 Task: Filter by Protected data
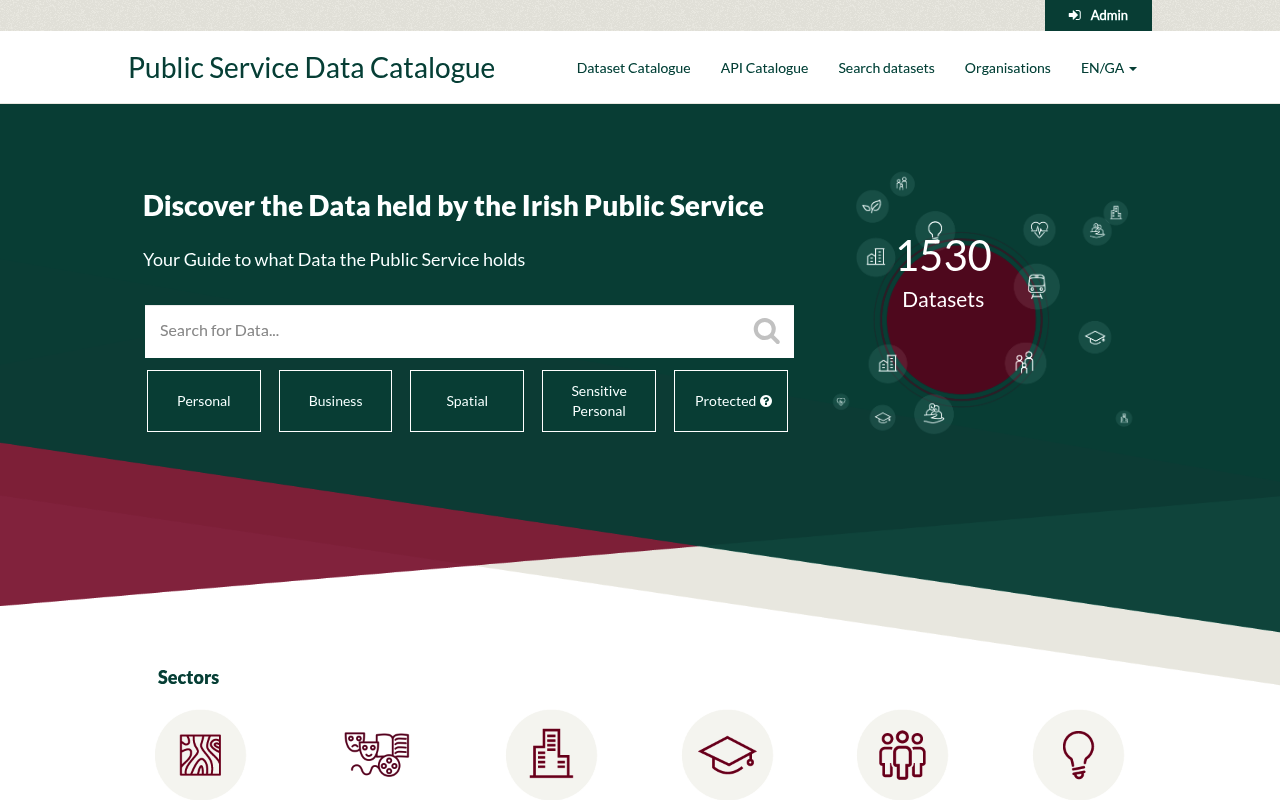coord(731,401)
